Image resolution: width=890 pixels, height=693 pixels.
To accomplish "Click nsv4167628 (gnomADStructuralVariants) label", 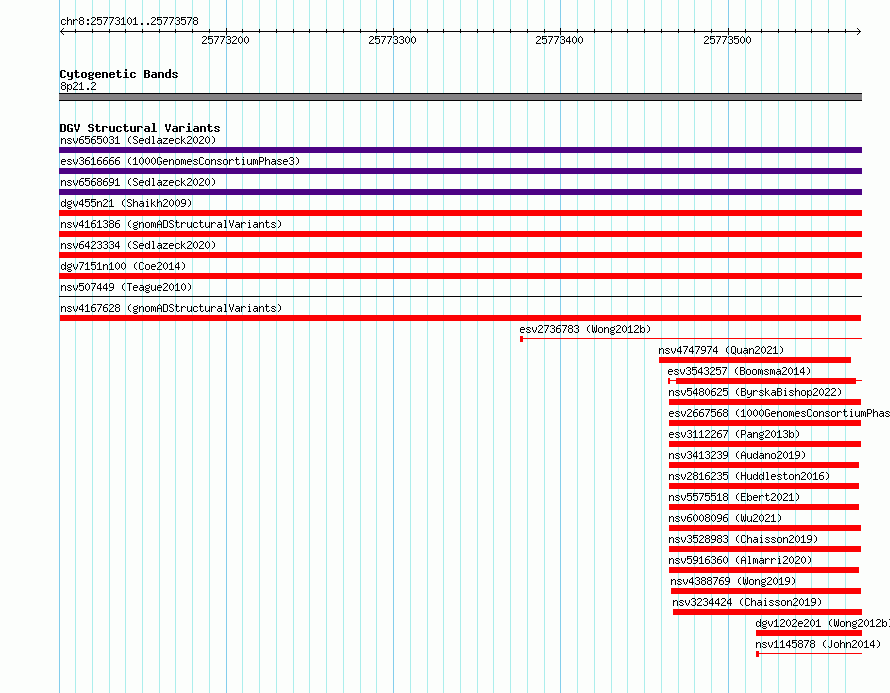I will point(171,308).
